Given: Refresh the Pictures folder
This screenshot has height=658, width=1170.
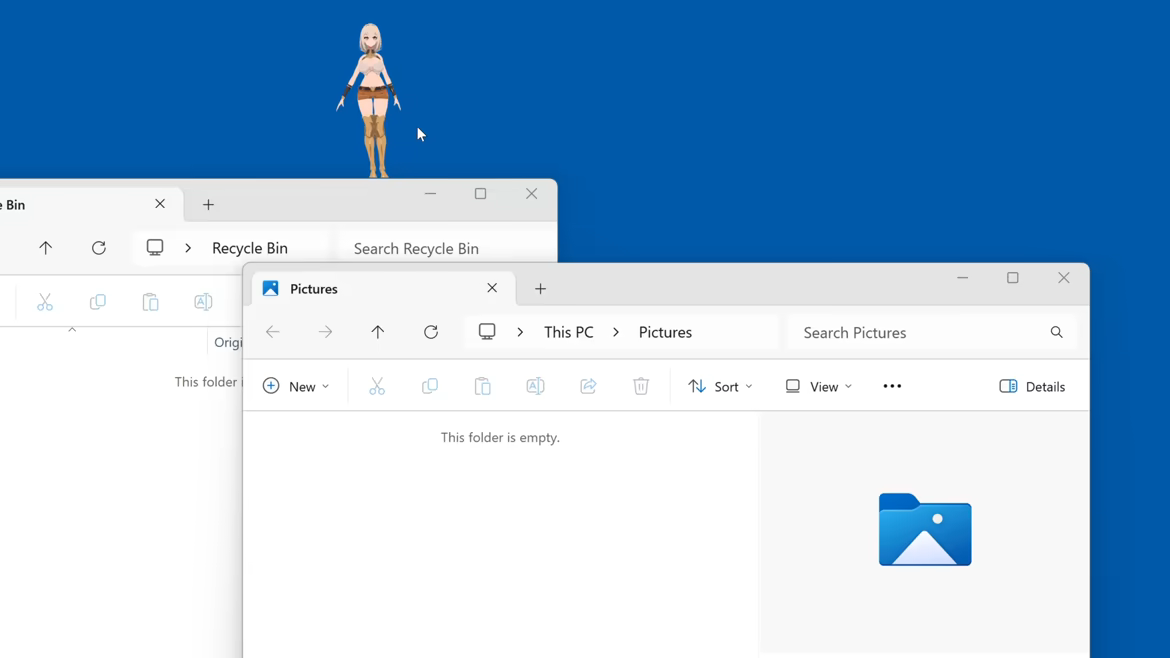Looking at the screenshot, I should [431, 332].
